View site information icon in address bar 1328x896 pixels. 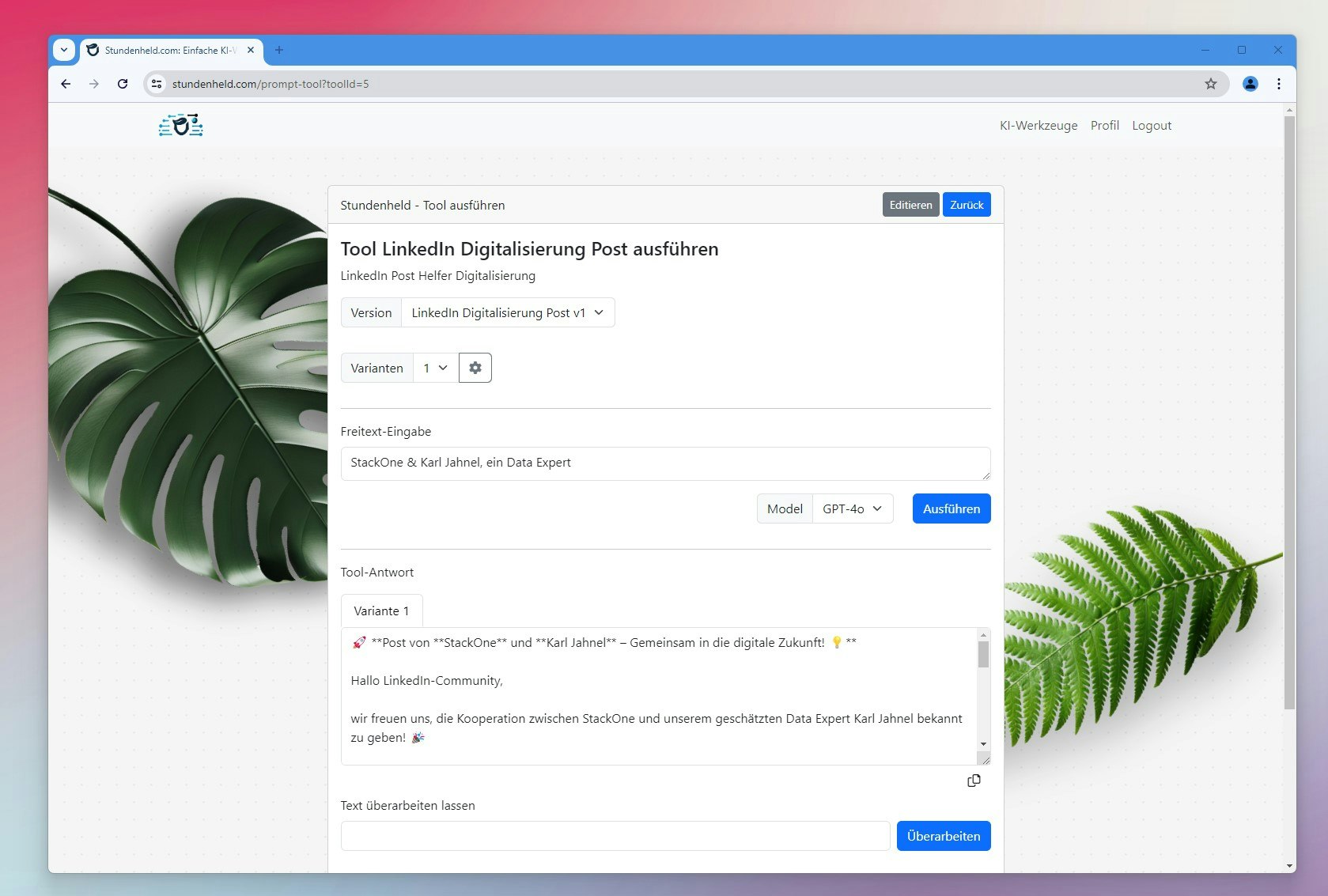pyautogui.click(x=157, y=84)
